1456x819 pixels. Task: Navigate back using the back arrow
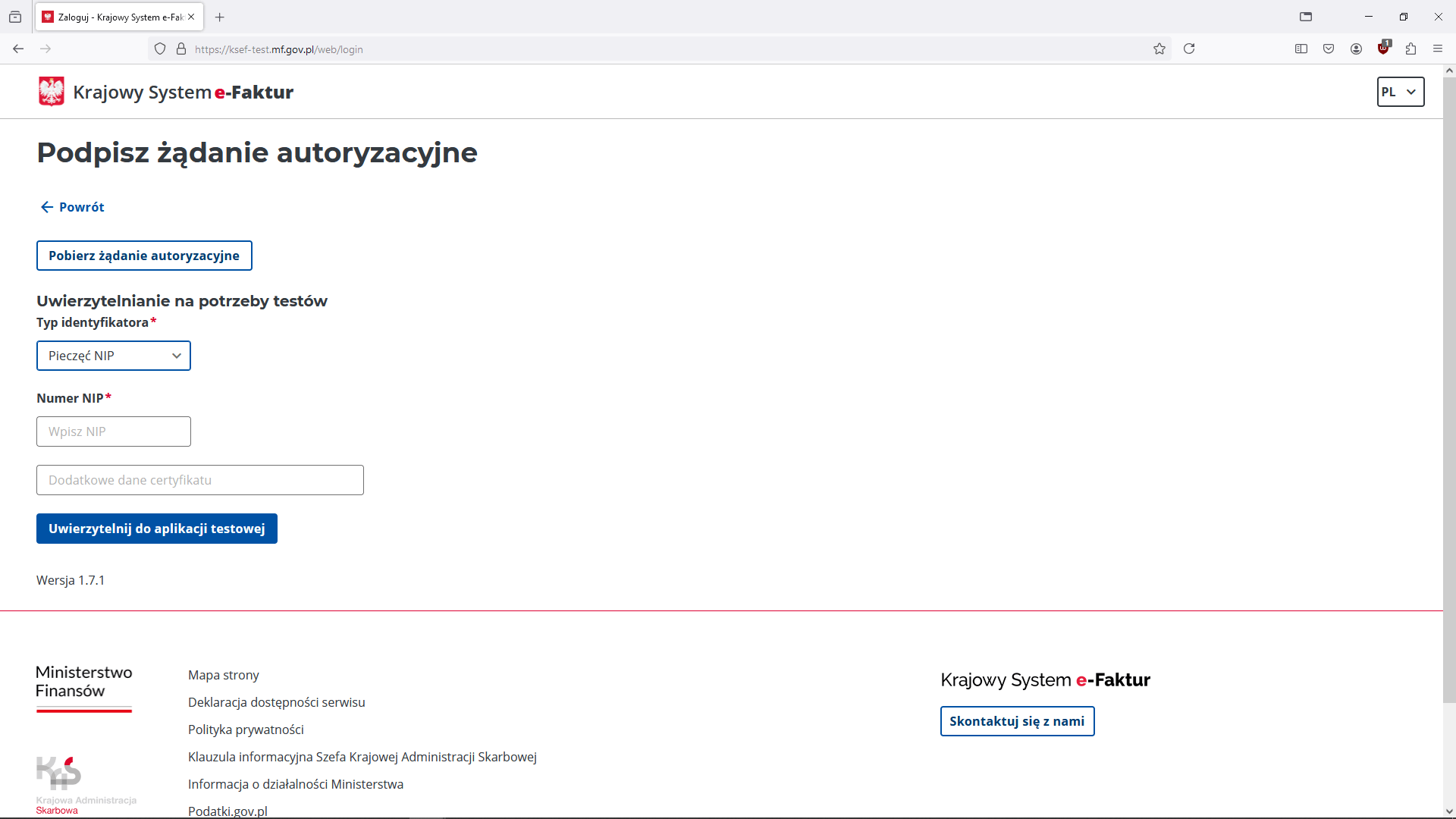(x=18, y=49)
